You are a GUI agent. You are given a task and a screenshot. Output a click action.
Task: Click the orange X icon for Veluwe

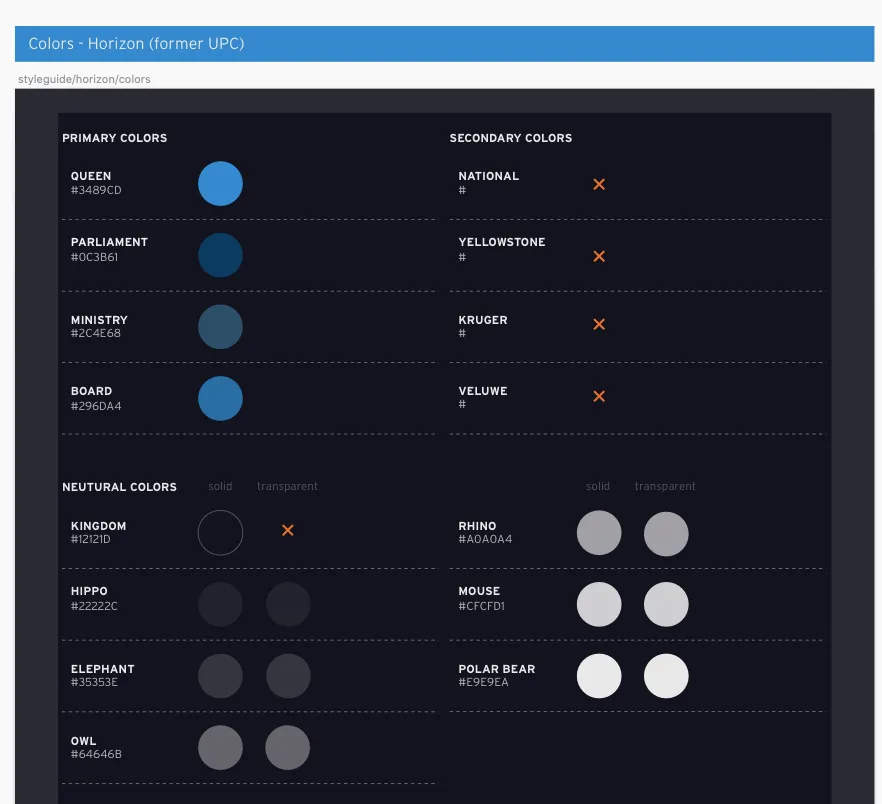(x=599, y=396)
